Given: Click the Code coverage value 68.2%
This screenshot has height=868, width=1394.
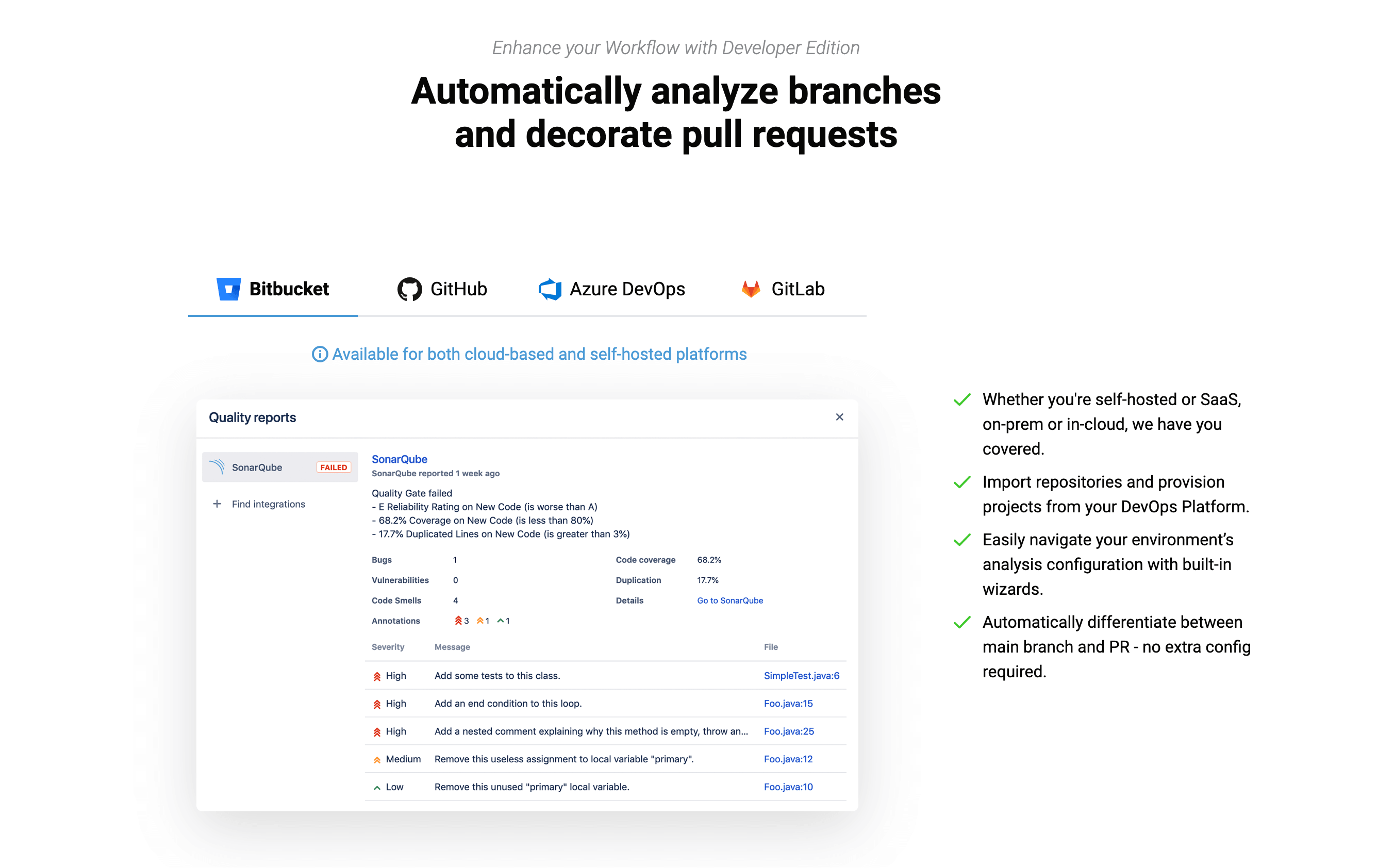Looking at the screenshot, I should pyautogui.click(x=709, y=560).
